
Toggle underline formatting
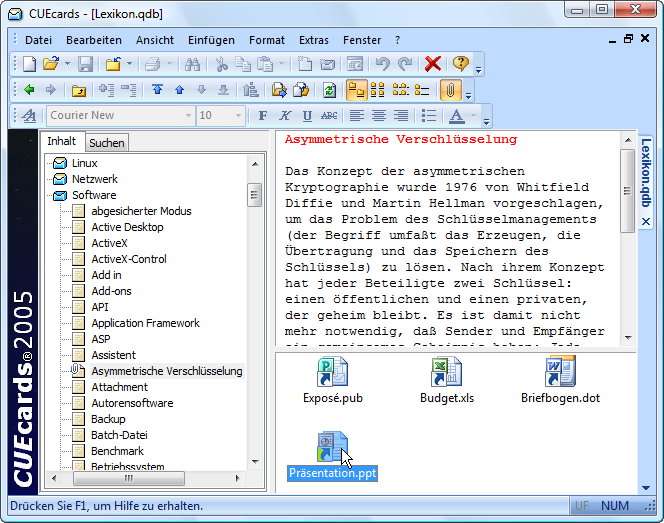pyautogui.click(x=306, y=116)
